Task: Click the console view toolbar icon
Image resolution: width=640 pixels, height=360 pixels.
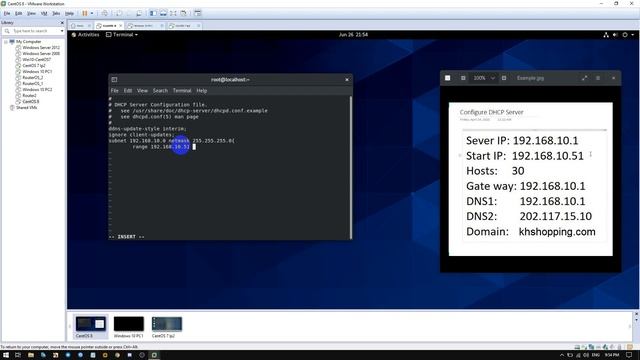Action: tap(198, 13)
